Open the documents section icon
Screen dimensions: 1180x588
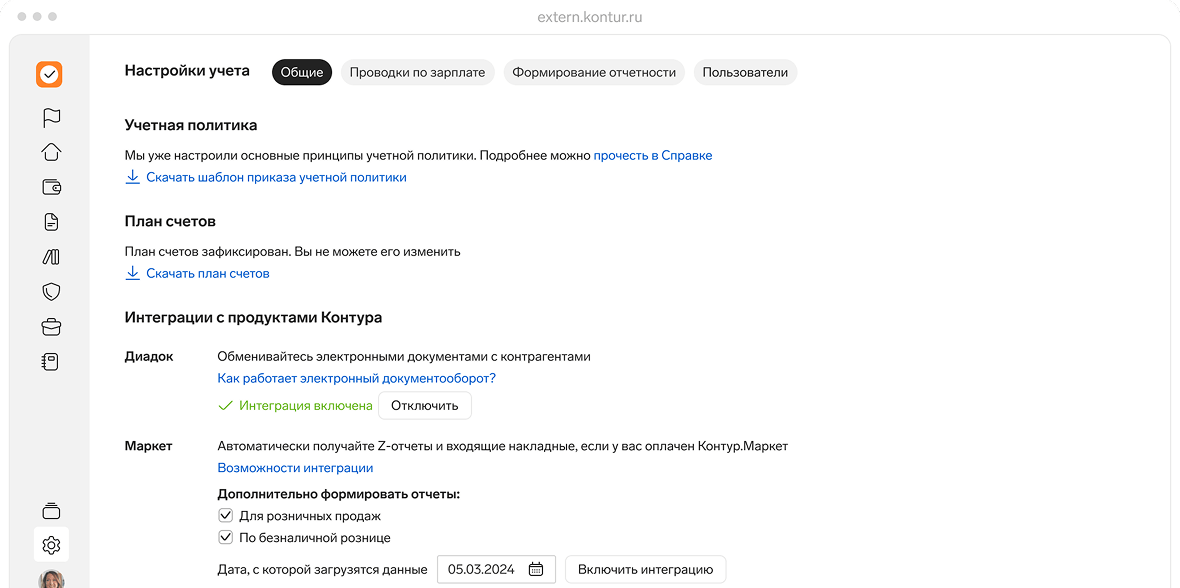(50, 222)
